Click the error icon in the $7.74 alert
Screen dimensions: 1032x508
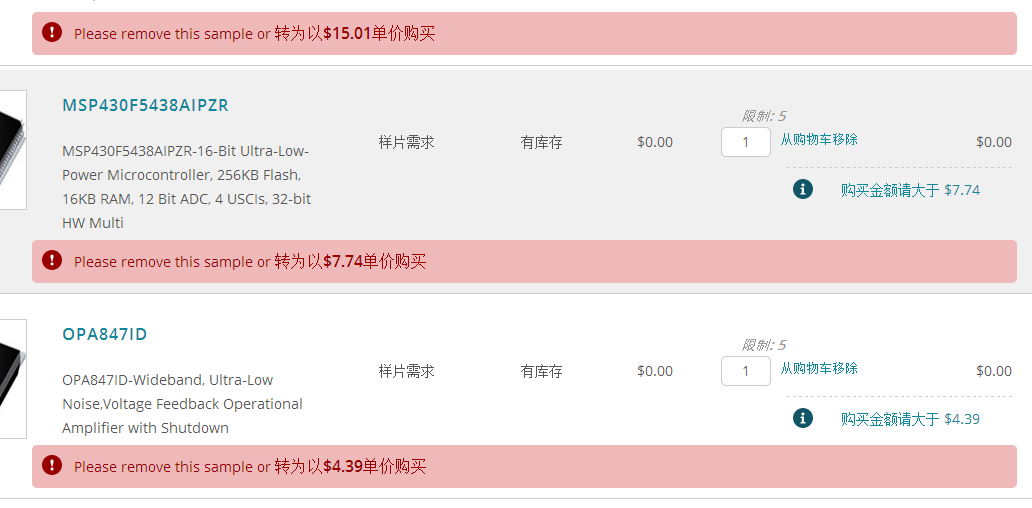pyautogui.click(x=52, y=261)
